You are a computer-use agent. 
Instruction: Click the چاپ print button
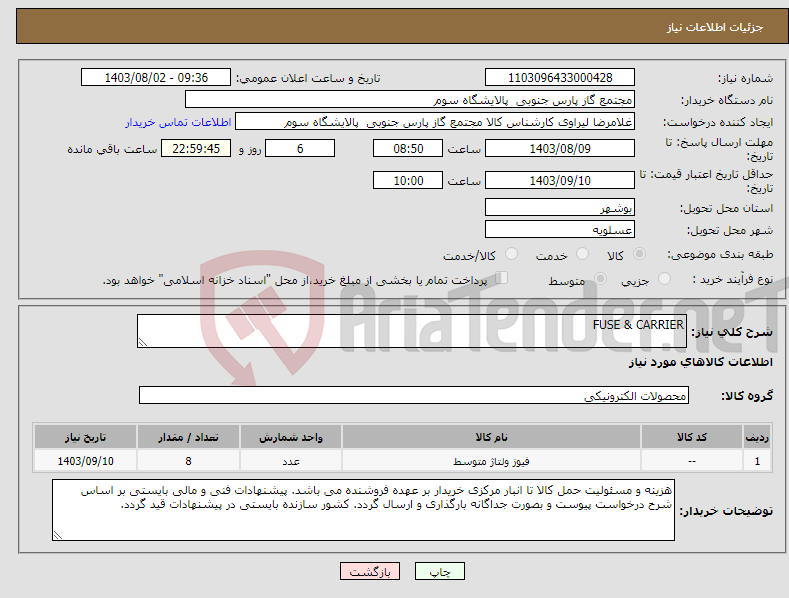pyautogui.click(x=440, y=571)
